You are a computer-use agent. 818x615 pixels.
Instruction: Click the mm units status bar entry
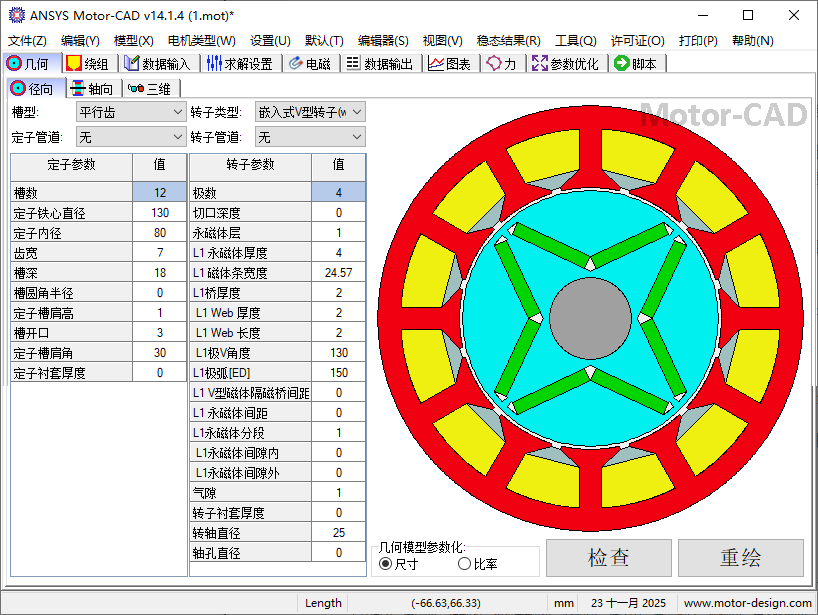click(x=563, y=603)
